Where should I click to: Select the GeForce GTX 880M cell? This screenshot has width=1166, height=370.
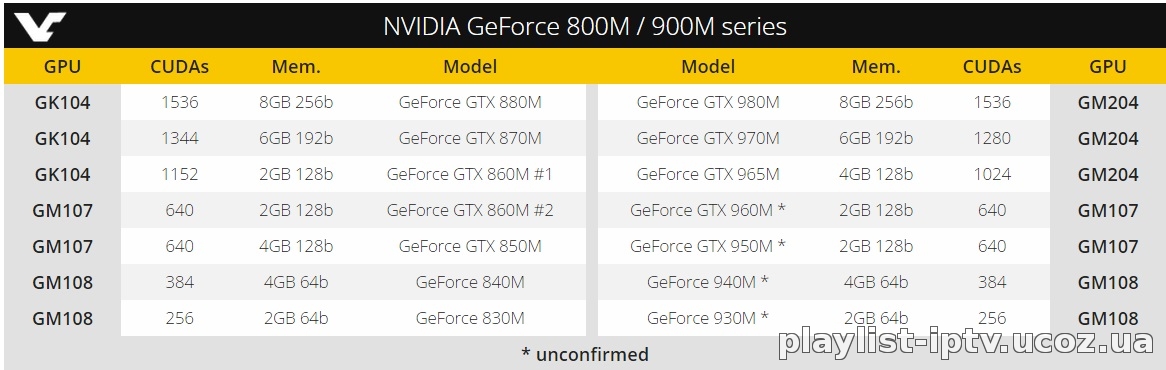[x=470, y=102]
